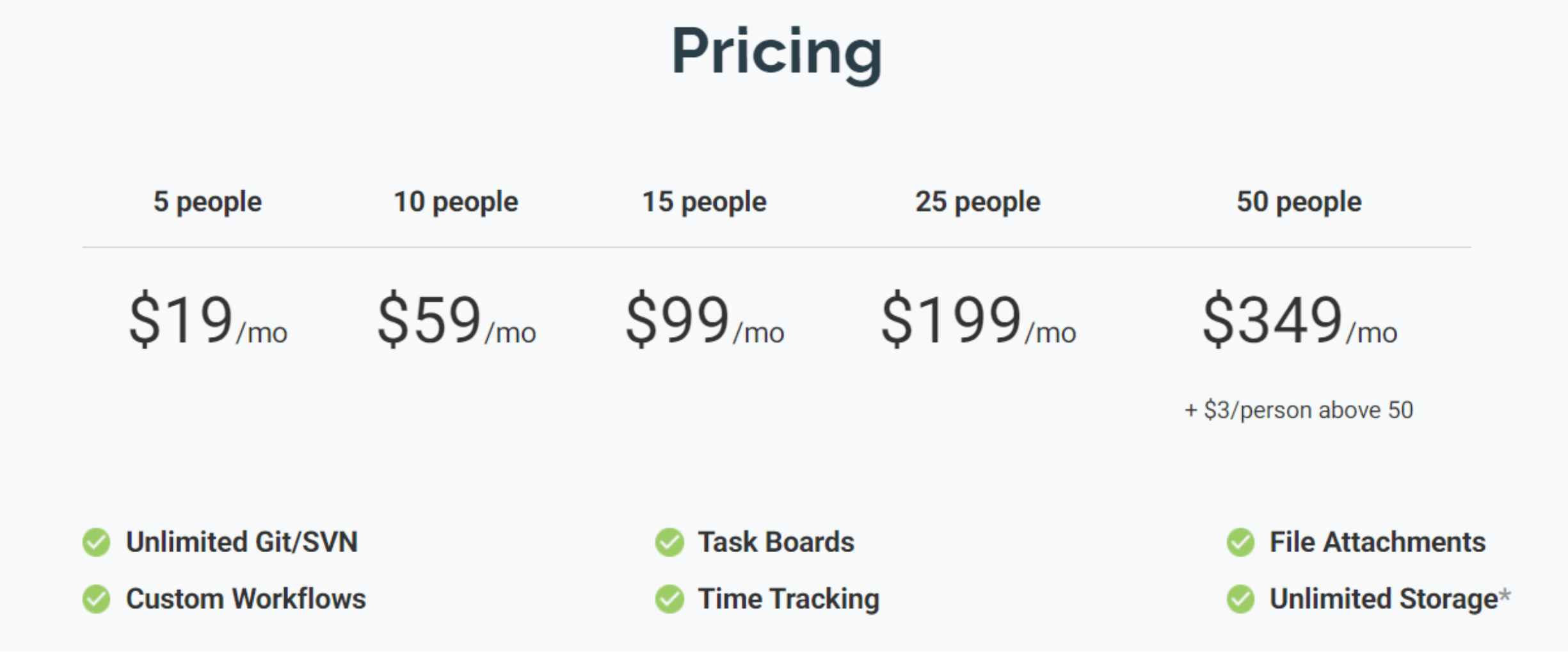Click the $59/mo price
Viewport: 1568px width, 652px height.
tap(456, 320)
